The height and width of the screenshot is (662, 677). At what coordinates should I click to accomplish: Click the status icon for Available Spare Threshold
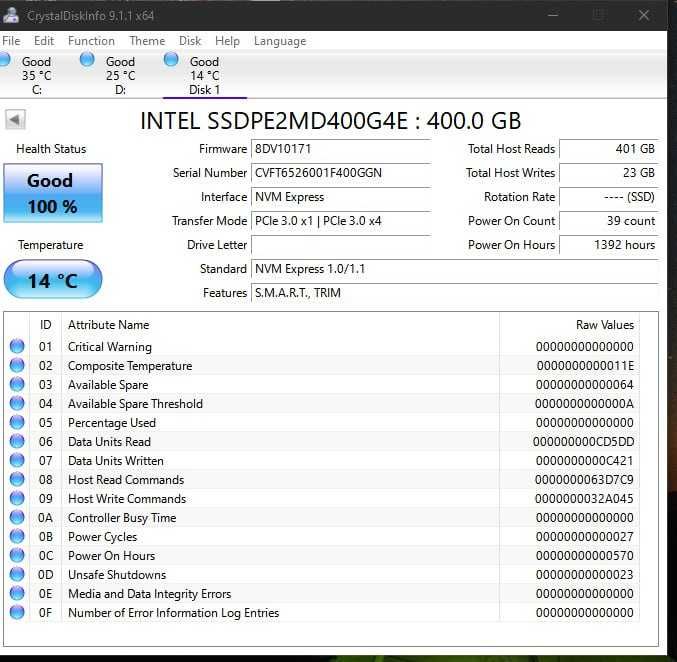click(x=17, y=403)
